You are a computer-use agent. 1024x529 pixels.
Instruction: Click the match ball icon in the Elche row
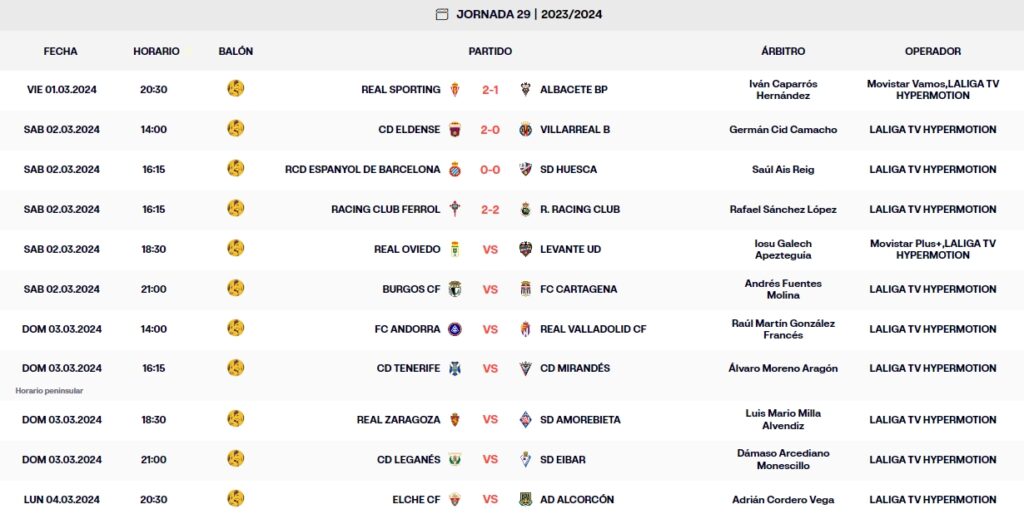click(x=236, y=498)
